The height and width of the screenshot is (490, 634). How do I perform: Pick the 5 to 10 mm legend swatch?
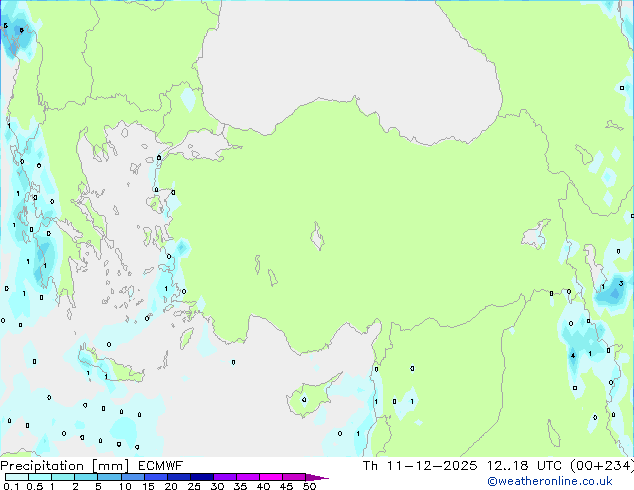coord(109,477)
